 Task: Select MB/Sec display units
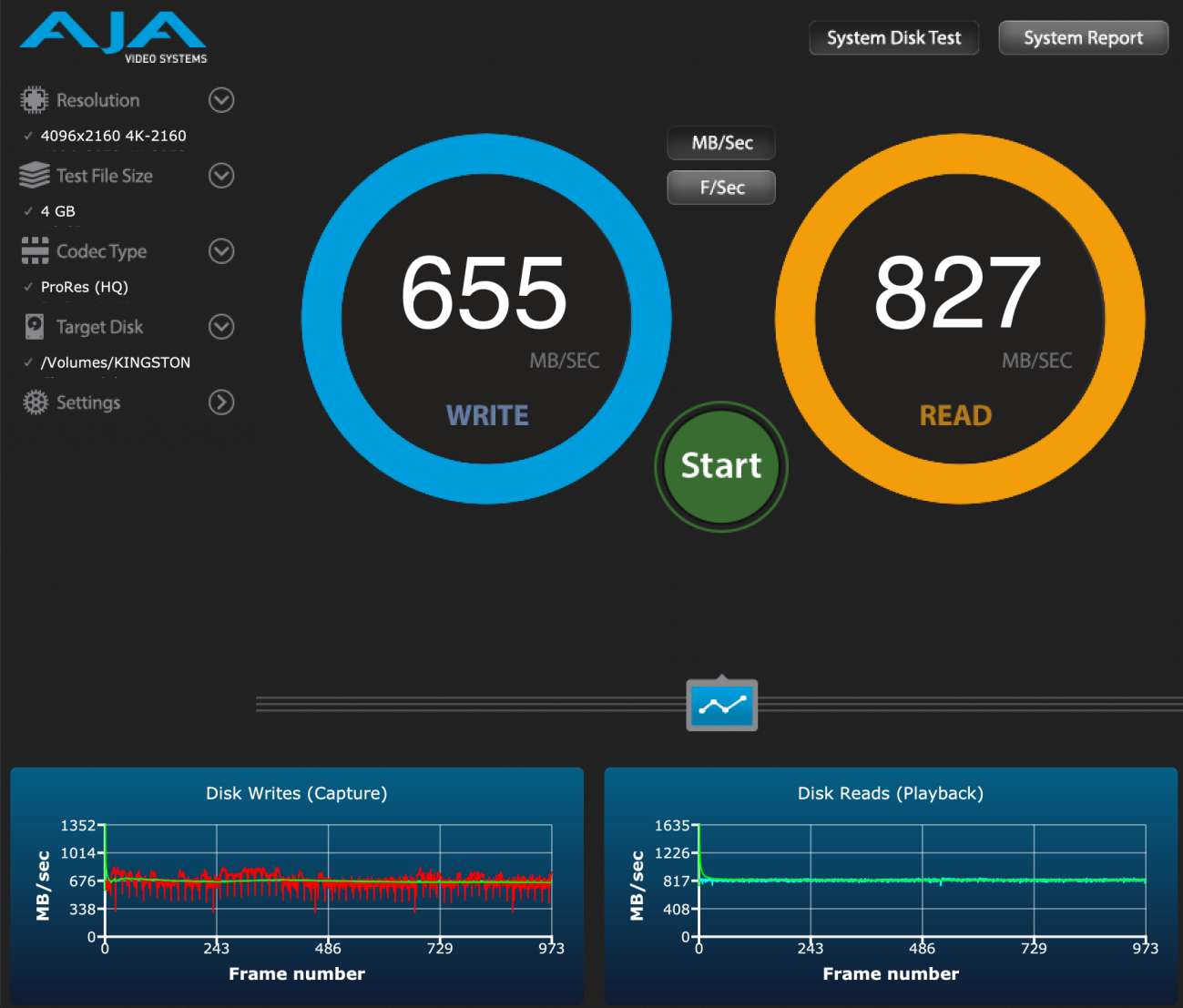[721, 143]
